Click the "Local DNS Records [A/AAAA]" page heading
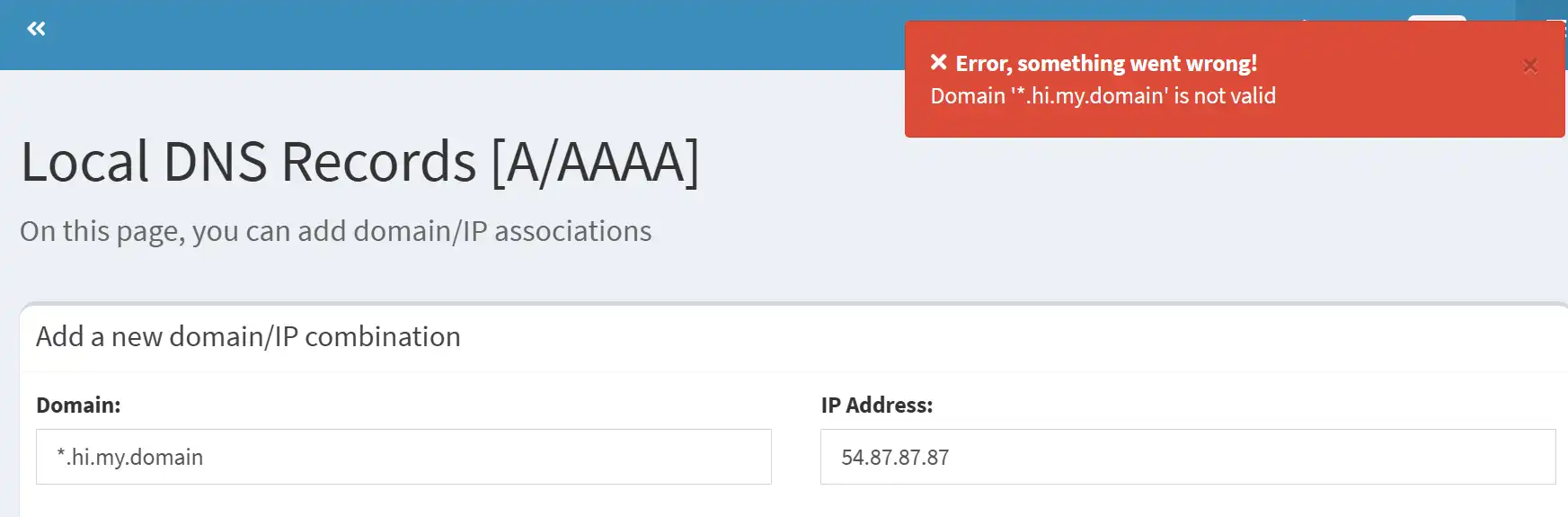Screen dimensions: 1568x517 pyautogui.click(x=359, y=163)
